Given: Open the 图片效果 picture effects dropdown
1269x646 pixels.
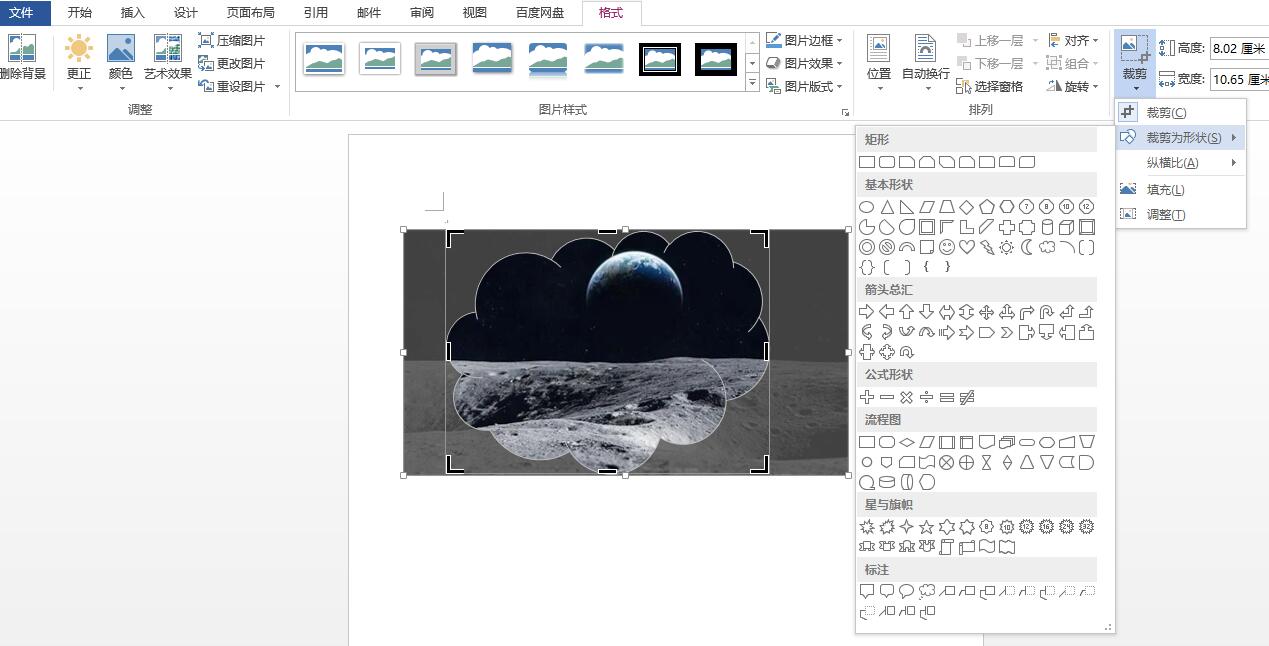Looking at the screenshot, I should [805, 64].
